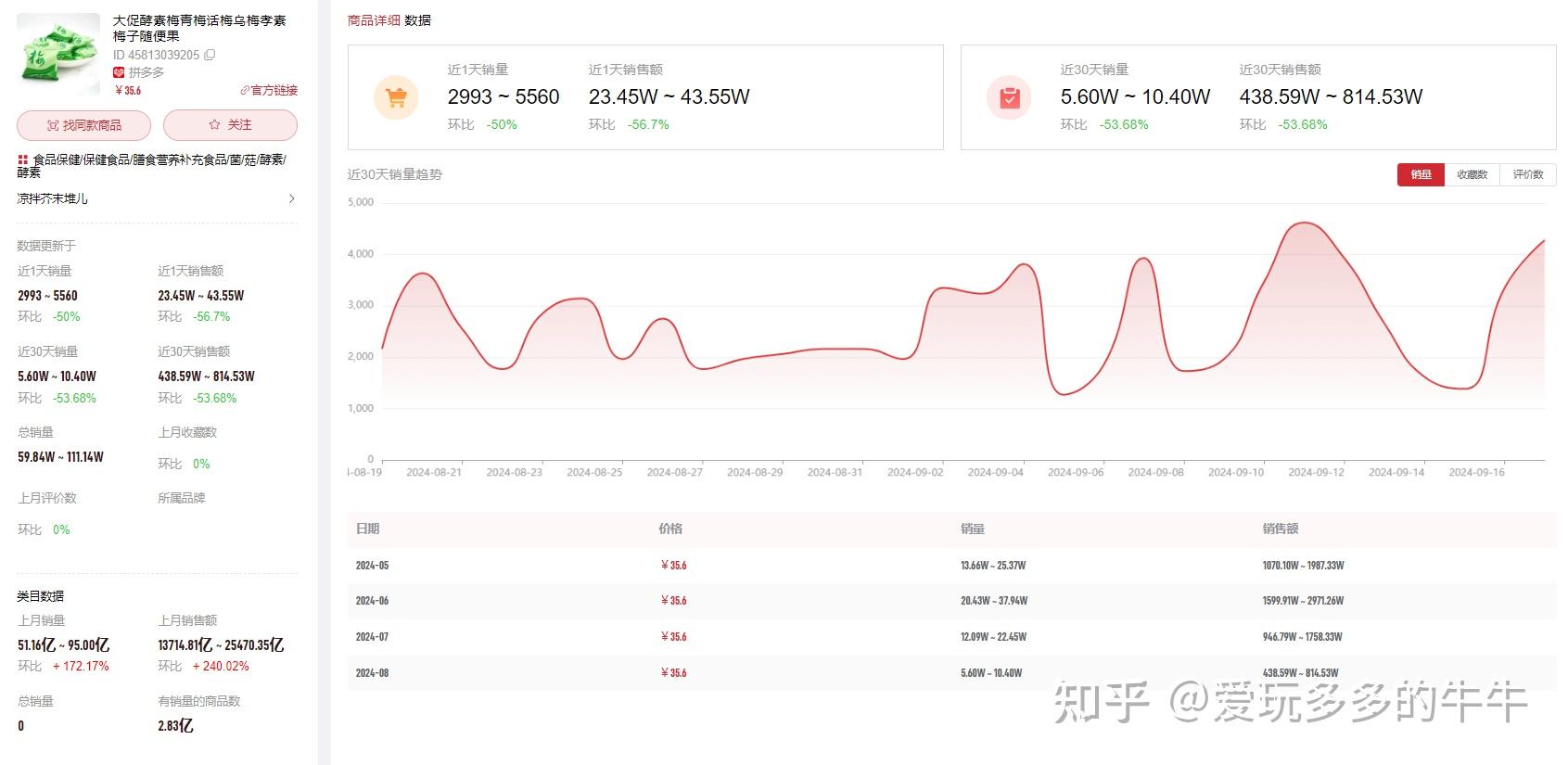Click the 946.79W ~ 1758.33W revenue cell
The height and width of the screenshot is (765, 1568).
coord(1302,637)
